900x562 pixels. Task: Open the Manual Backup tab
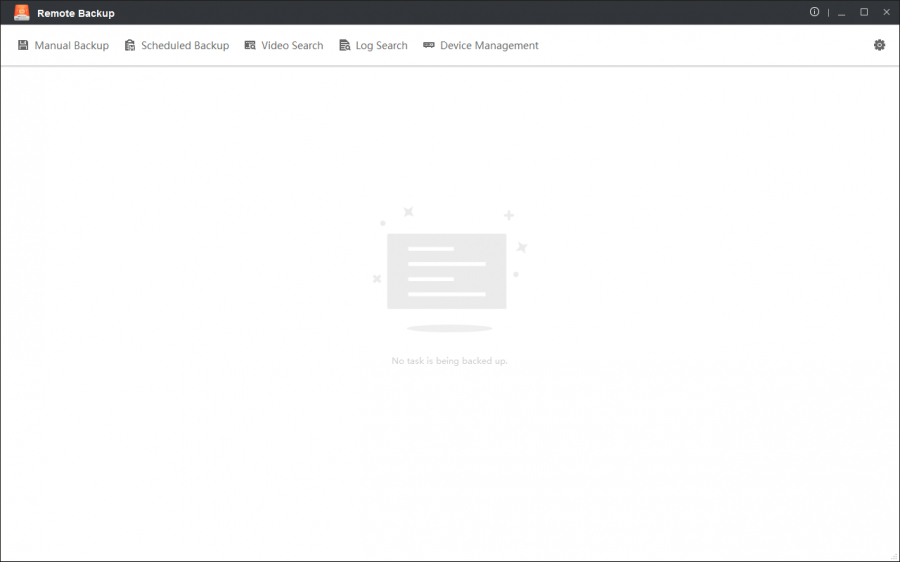[x=63, y=45]
